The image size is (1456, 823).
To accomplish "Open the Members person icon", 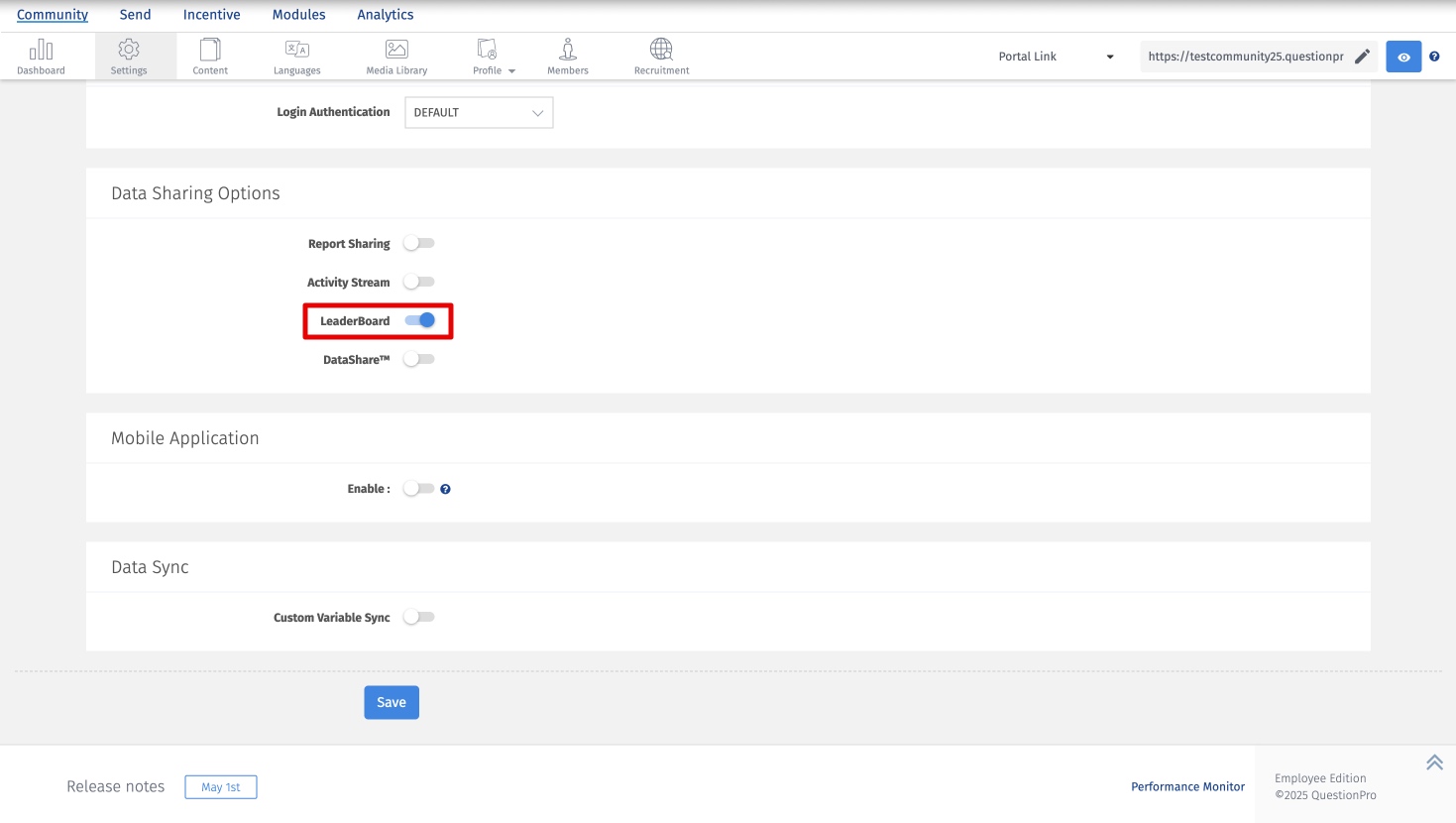I will coord(568,50).
